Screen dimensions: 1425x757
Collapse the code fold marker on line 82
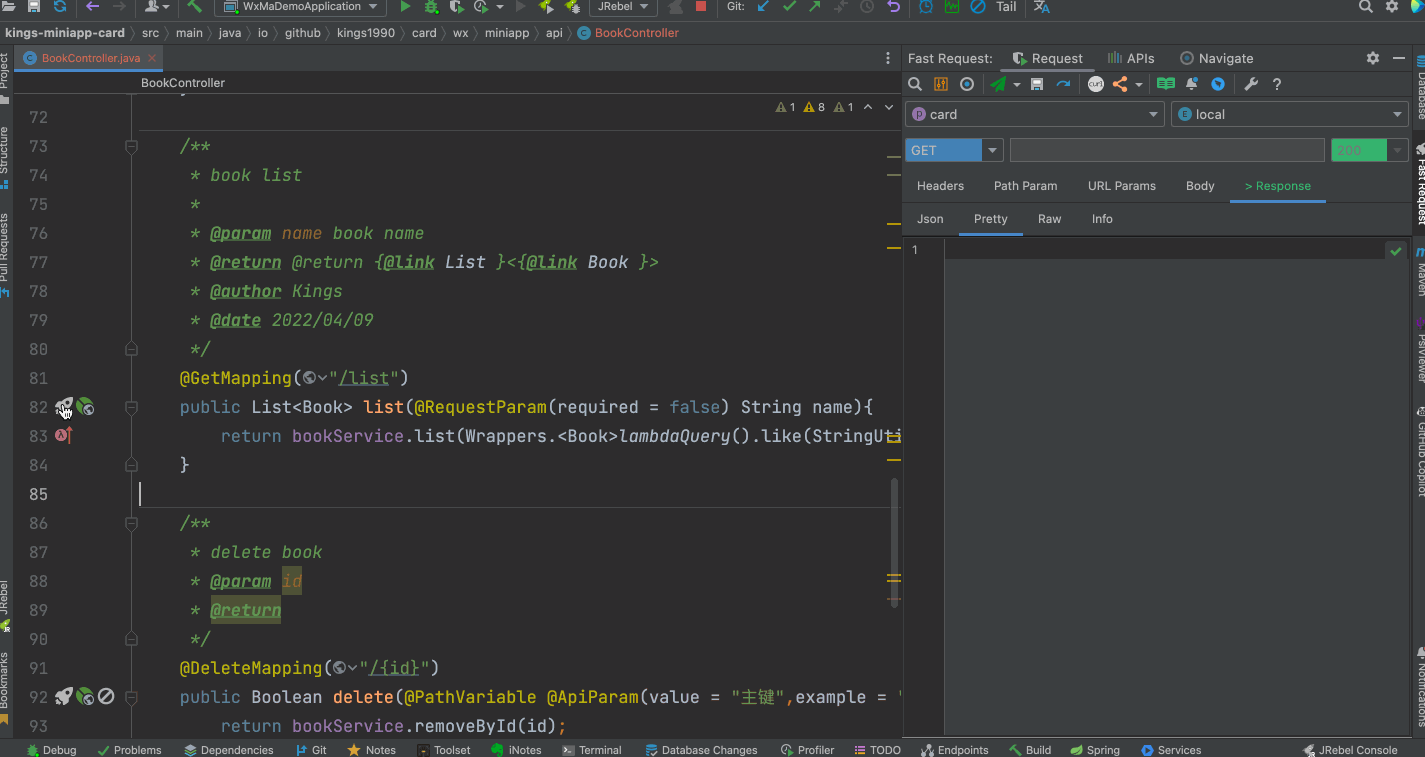(131, 407)
